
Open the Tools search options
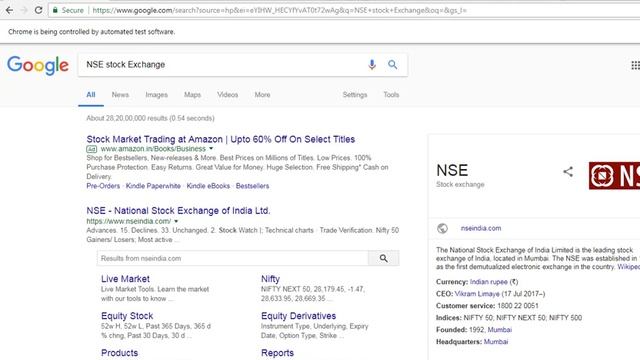[391, 95]
